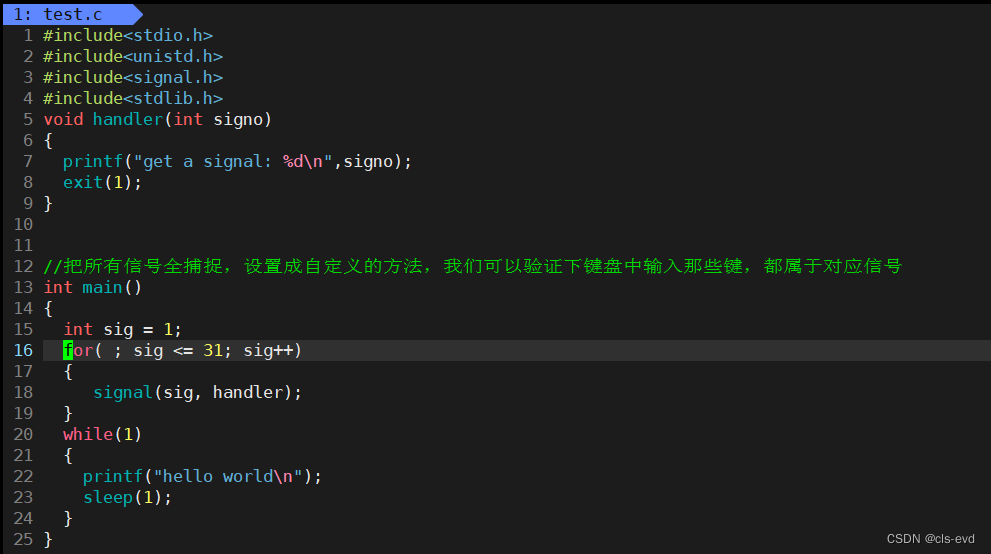The height and width of the screenshot is (554, 991).
Task: Click on the stdio.h include line
Action: click(128, 35)
